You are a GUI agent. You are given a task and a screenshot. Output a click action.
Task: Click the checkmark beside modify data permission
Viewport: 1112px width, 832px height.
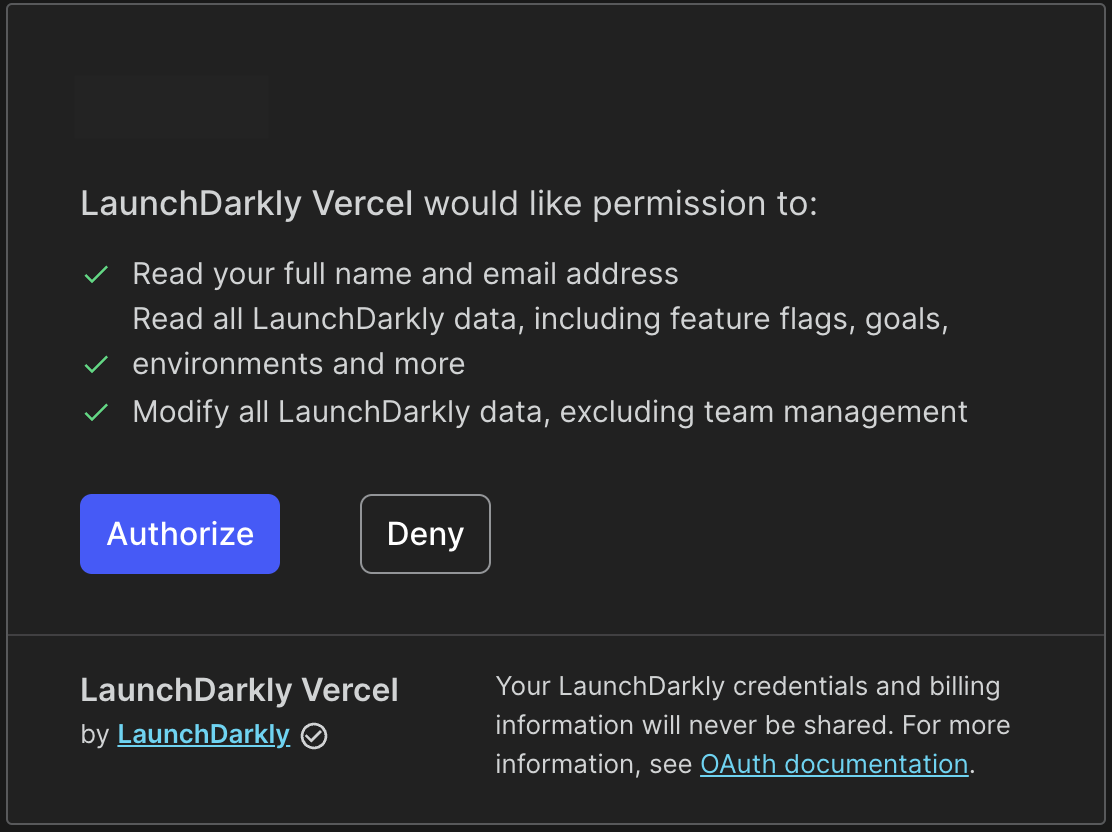click(x=96, y=411)
